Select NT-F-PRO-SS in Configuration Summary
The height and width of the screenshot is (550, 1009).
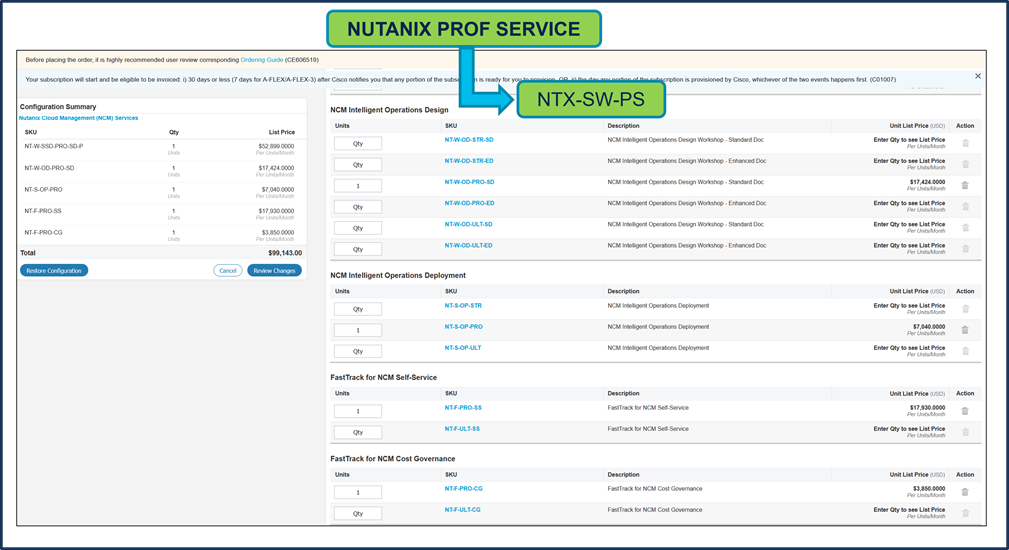tap(43, 211)
